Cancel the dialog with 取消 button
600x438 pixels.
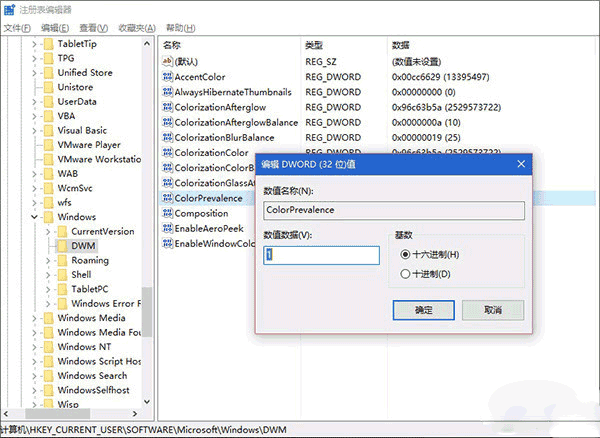click(x=493, y=310)
